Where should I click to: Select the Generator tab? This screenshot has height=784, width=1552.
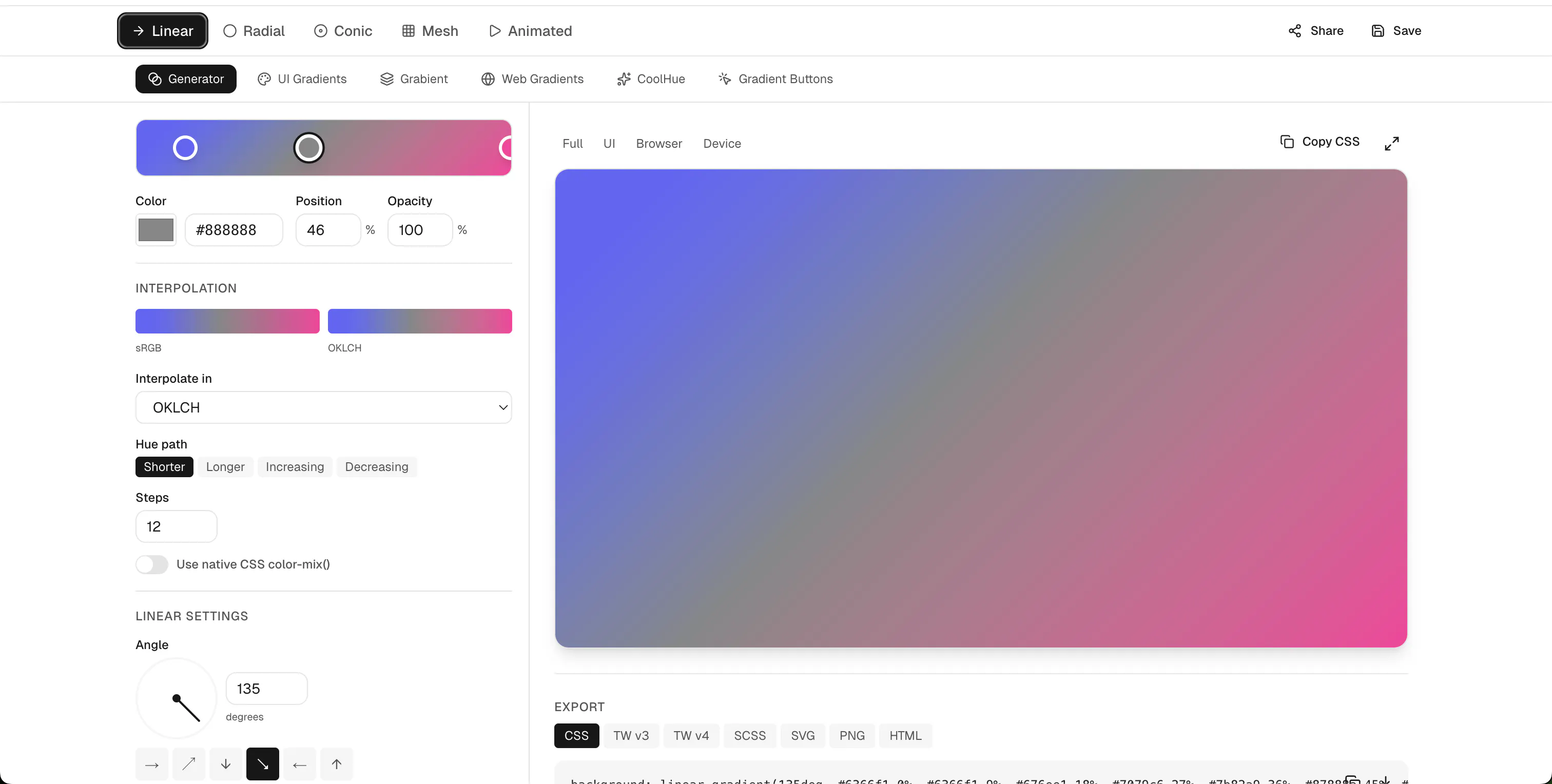186,79
